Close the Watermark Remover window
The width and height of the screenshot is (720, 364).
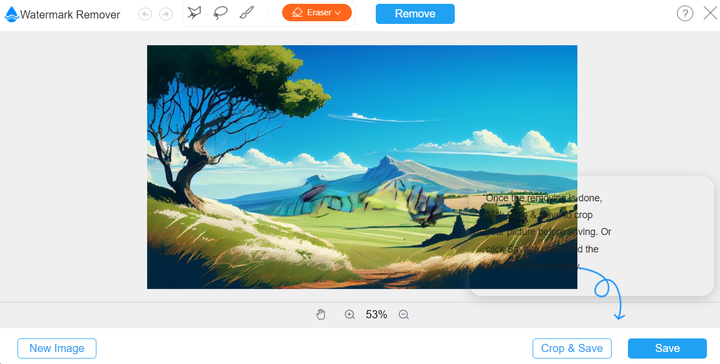[710, 13]
